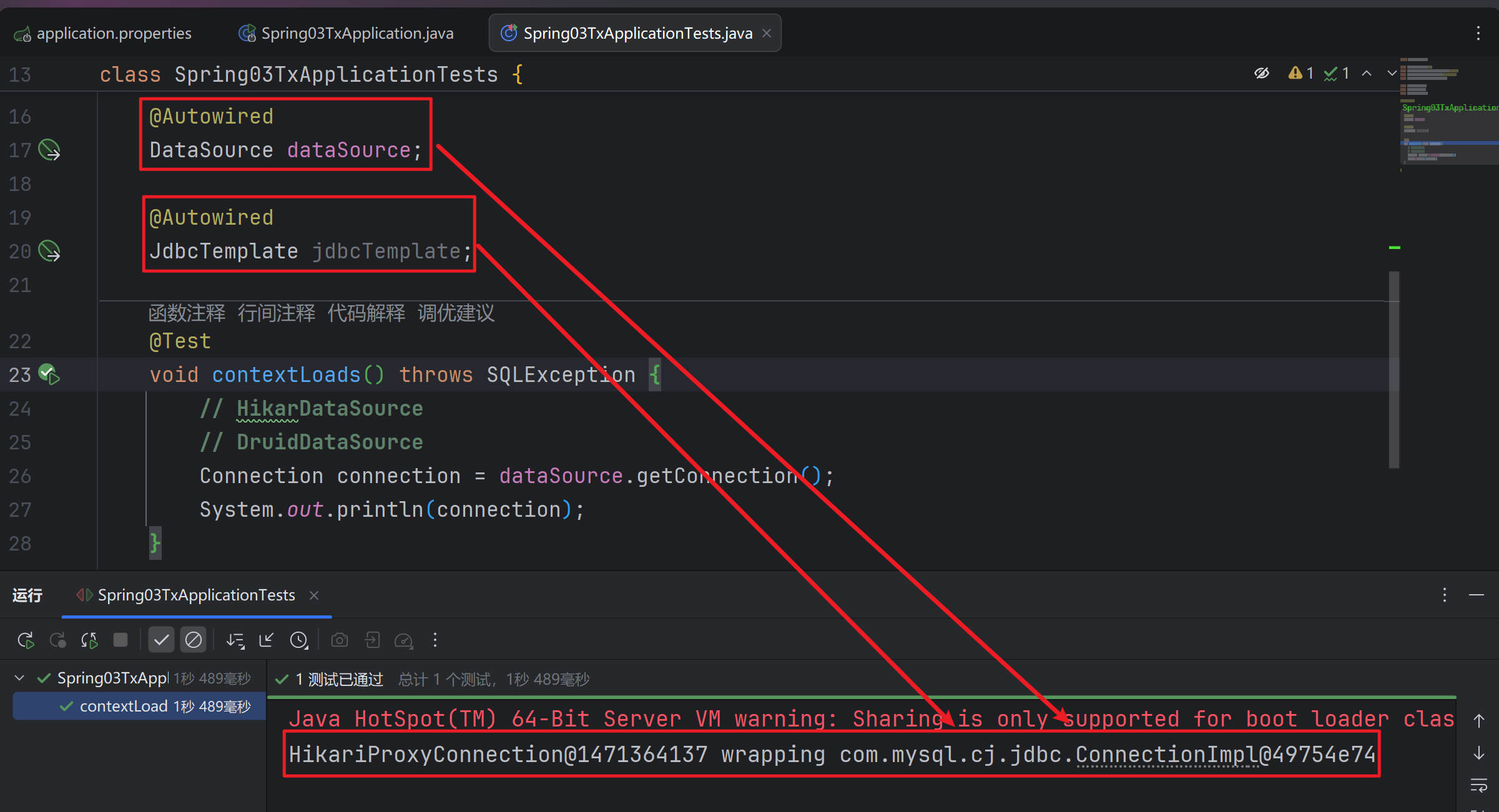Screen dimensions: 1499x812
Task: Click the bean navigation gutter icon on line 17
Action: click(49, 150)
